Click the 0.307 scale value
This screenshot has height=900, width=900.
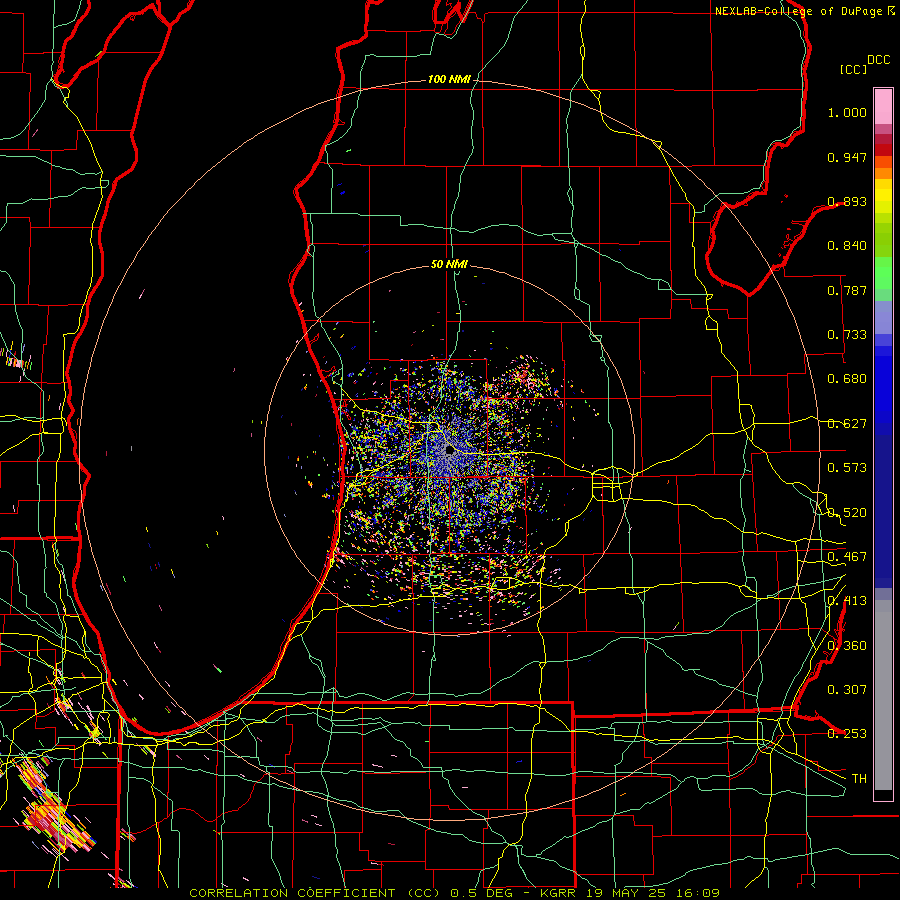(x=847, y=690)
